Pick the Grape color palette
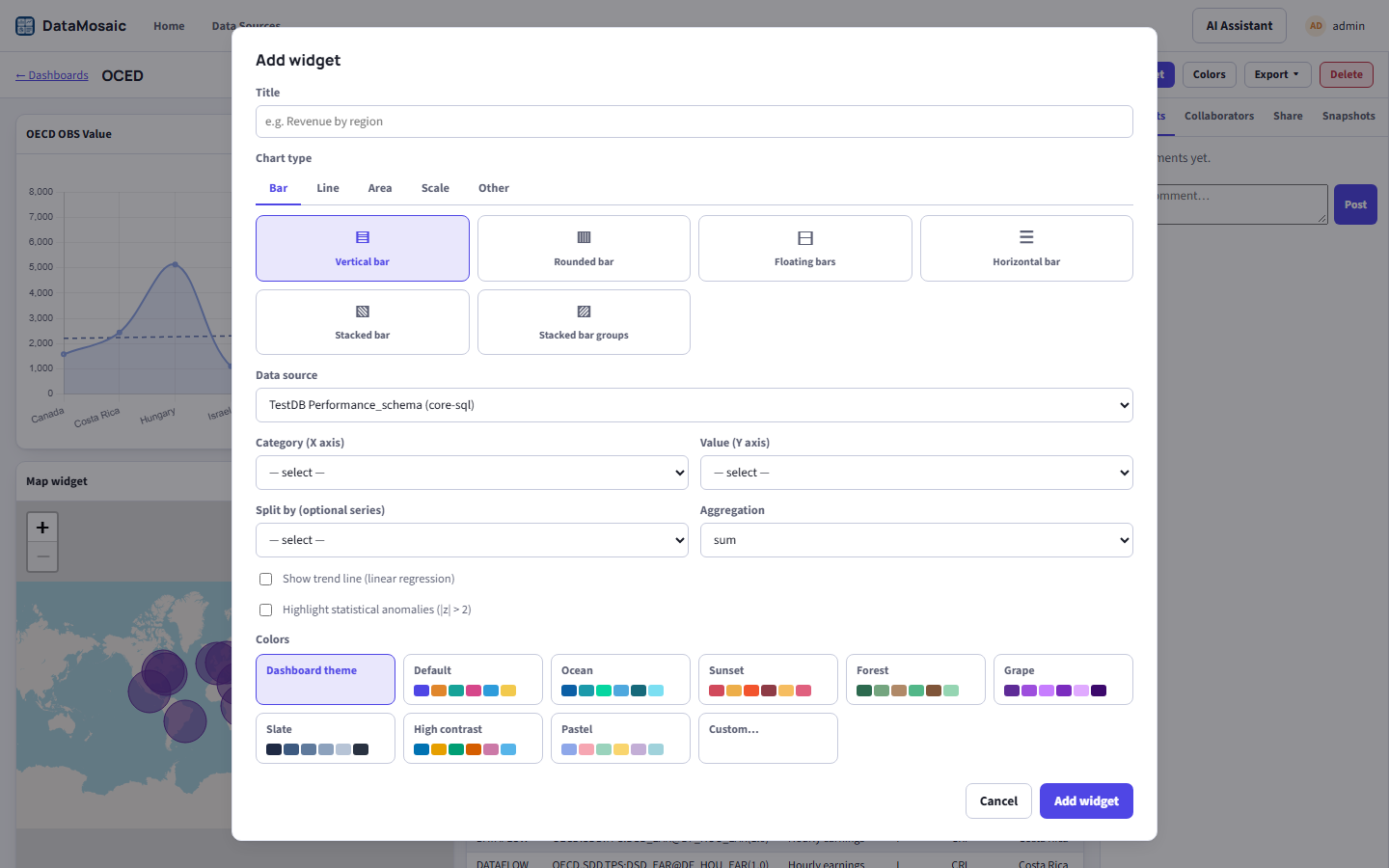 (1063, 680)
